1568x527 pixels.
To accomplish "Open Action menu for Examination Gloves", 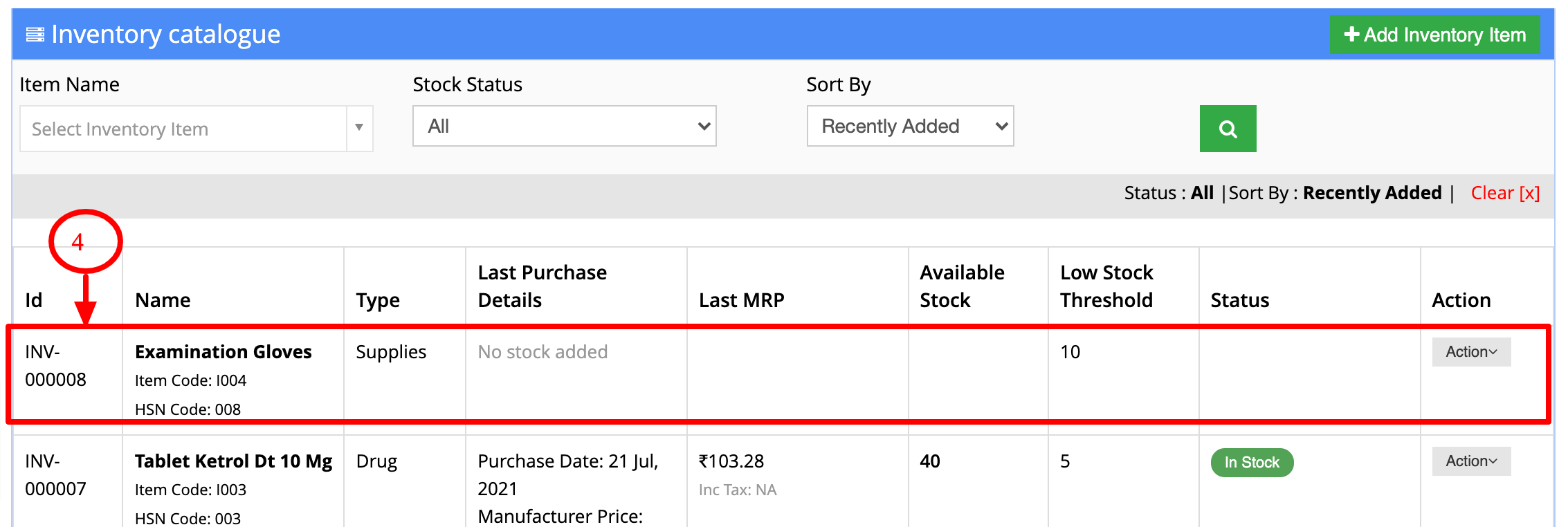I will point(1471,352).
